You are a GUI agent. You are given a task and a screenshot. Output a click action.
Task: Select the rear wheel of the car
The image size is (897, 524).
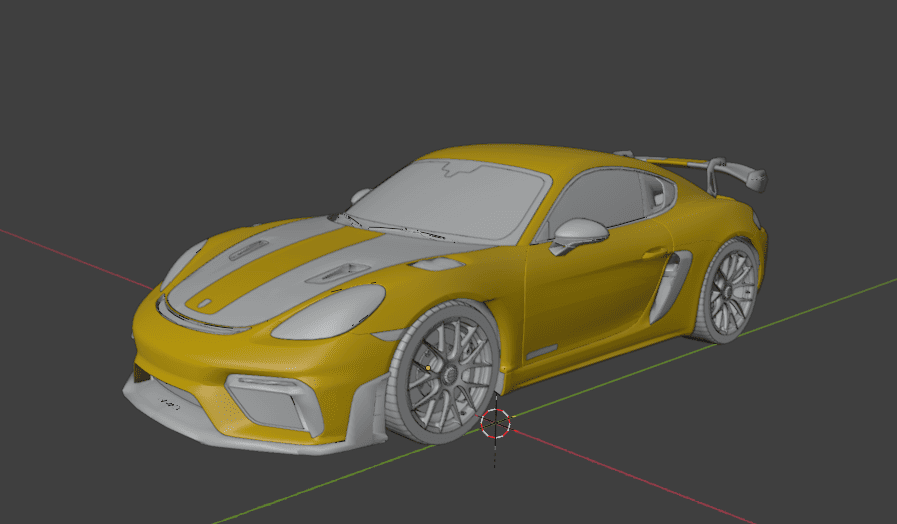click(726, 291)
